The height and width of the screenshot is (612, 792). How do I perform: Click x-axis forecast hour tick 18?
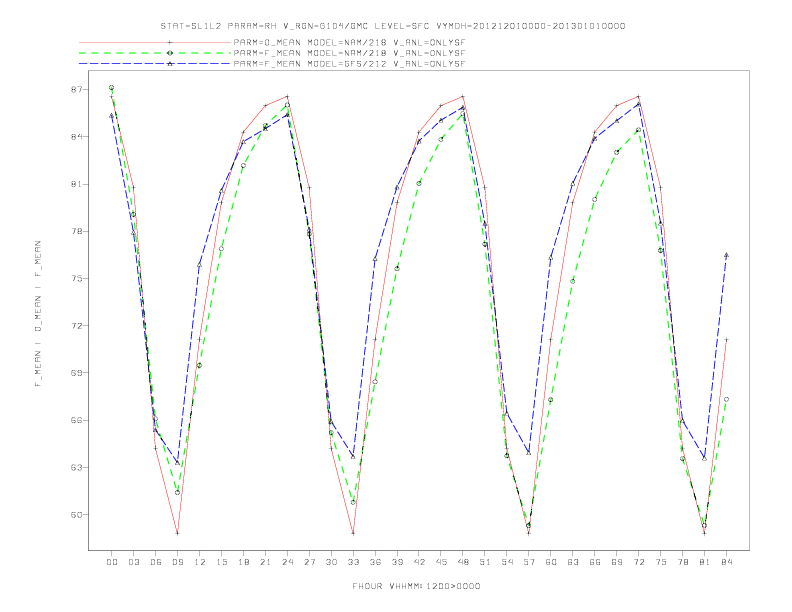[243, 562]
